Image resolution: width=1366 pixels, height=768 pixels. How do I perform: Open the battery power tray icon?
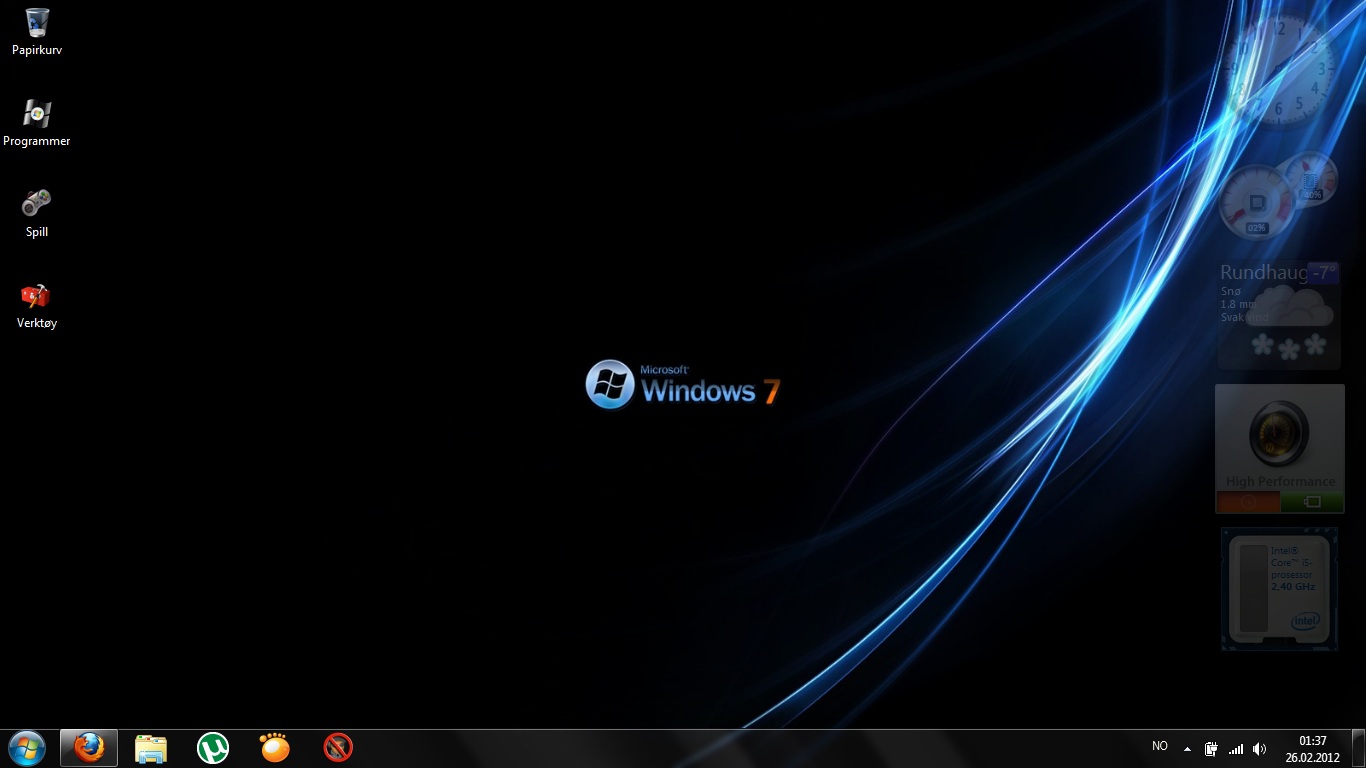coord(1211,749)
